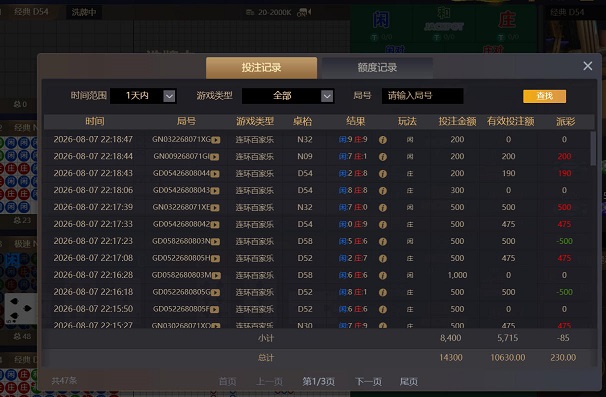Viewport: 606px width, 397px height.
Task: Click table N09 in 22:18:44 row
Action: pos(305,156)
